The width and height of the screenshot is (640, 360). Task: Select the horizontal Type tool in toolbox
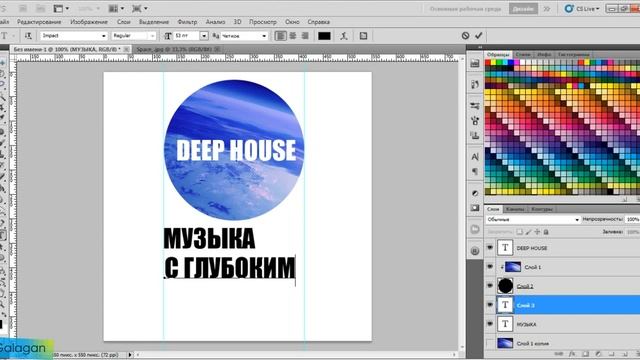(x=3, y=236)
